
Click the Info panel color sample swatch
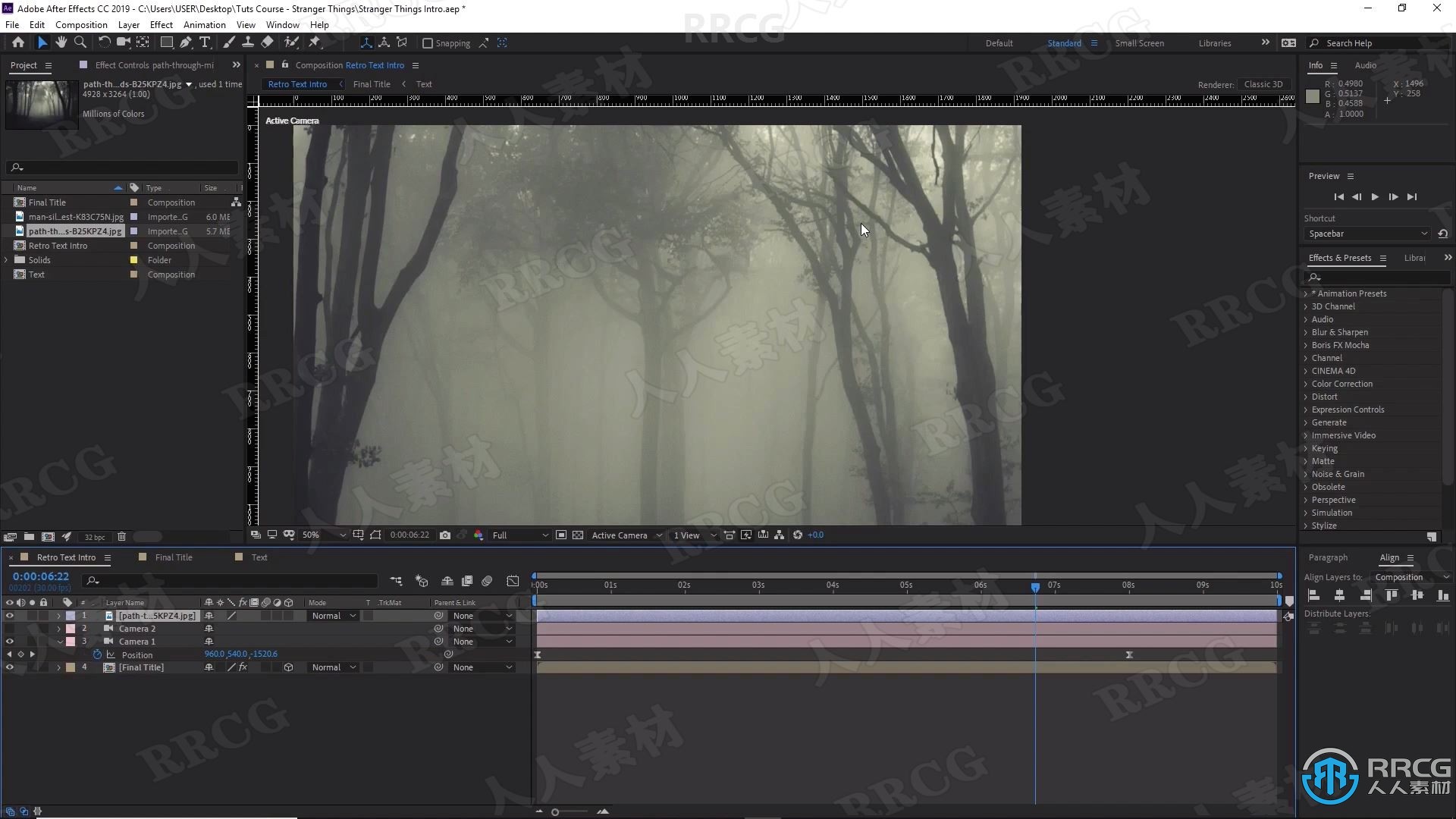point(1312,96)
